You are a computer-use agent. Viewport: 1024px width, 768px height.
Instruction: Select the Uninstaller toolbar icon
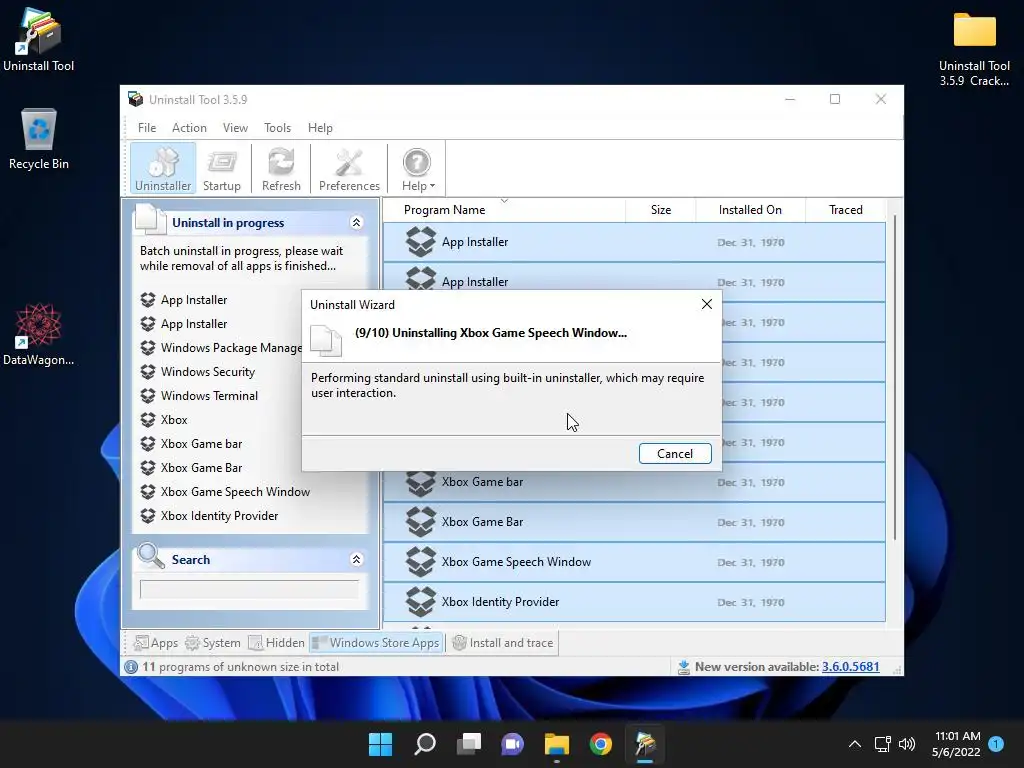coord(163,168)
